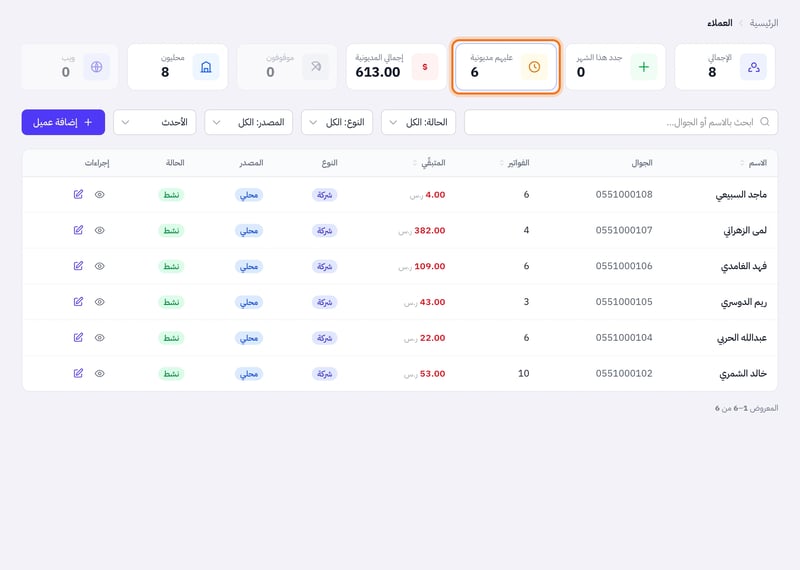
Task: Click mobile number 0551000104
Action: (x=624, y=337)
